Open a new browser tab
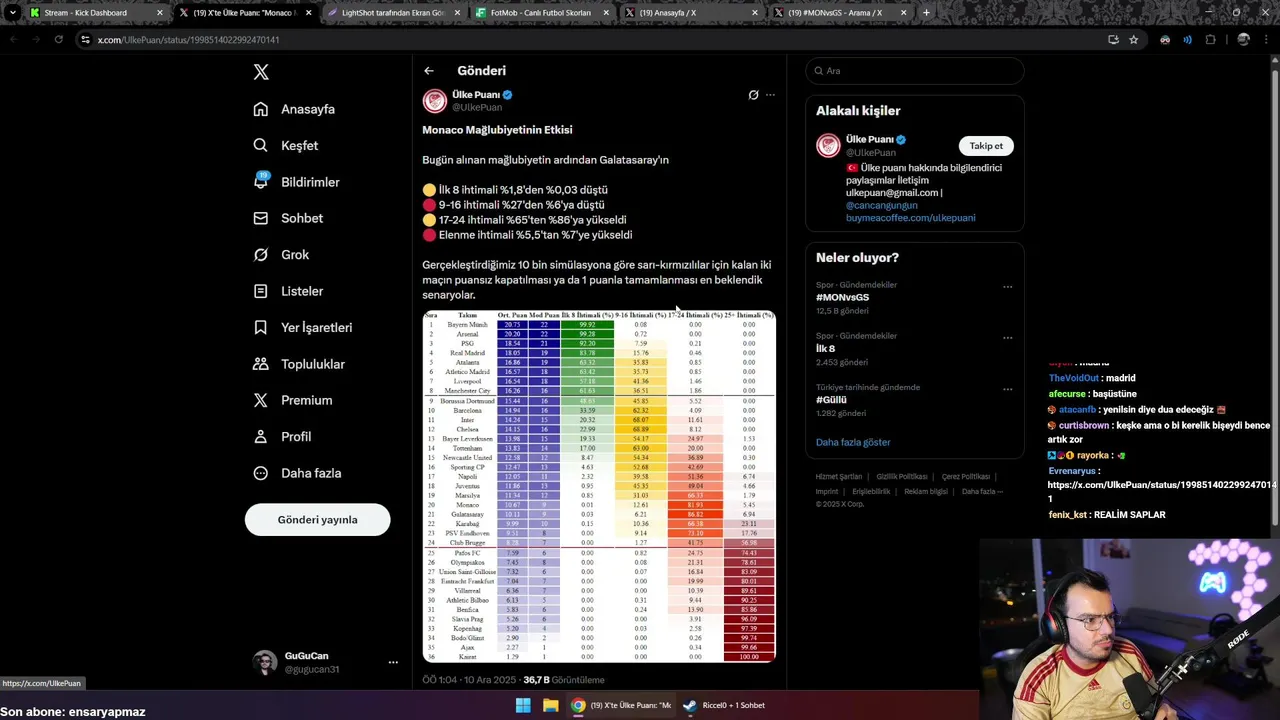 926,13
